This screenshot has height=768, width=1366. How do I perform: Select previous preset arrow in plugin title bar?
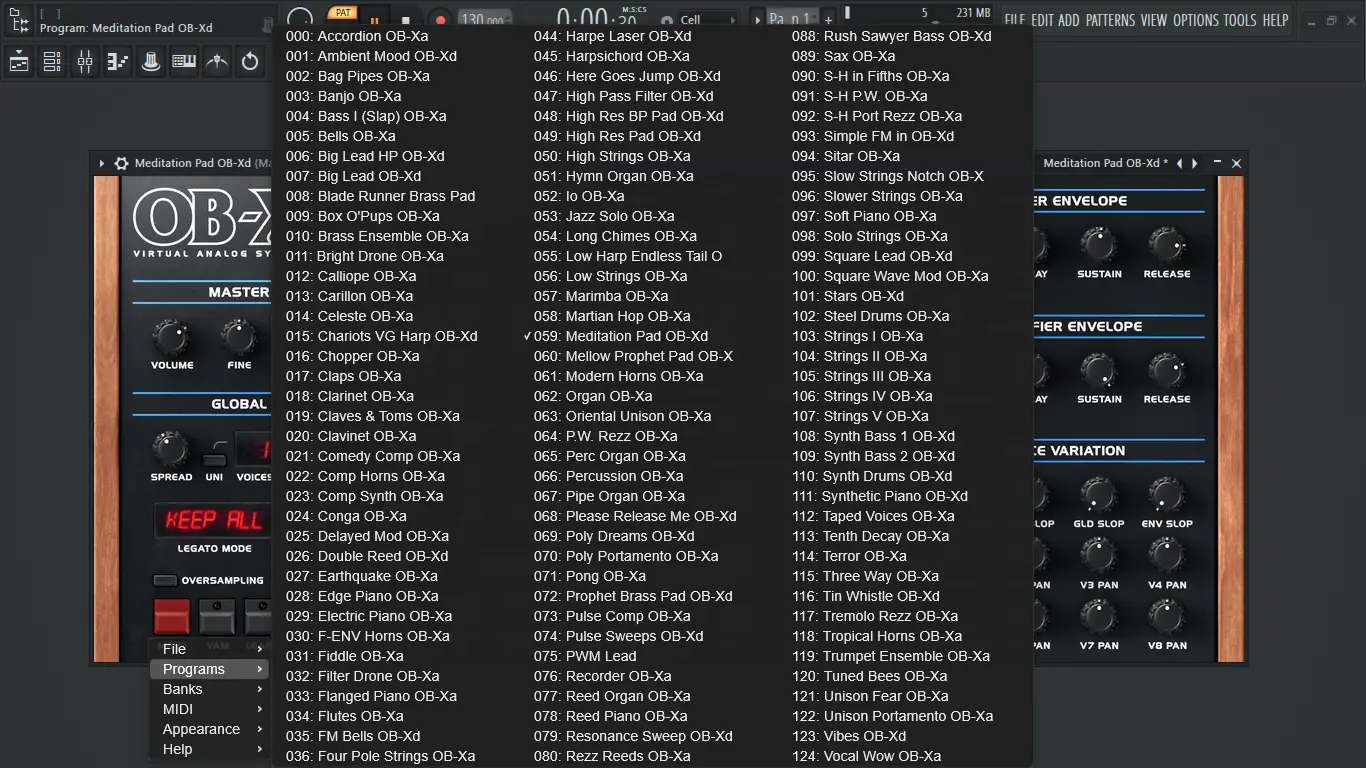[x=1179, y=163]
